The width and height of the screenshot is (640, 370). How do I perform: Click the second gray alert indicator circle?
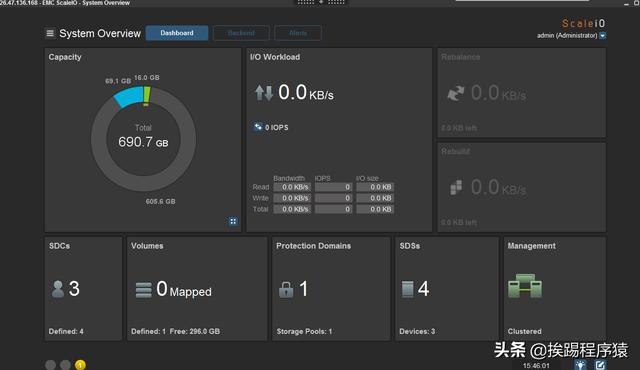click(65, 365)
